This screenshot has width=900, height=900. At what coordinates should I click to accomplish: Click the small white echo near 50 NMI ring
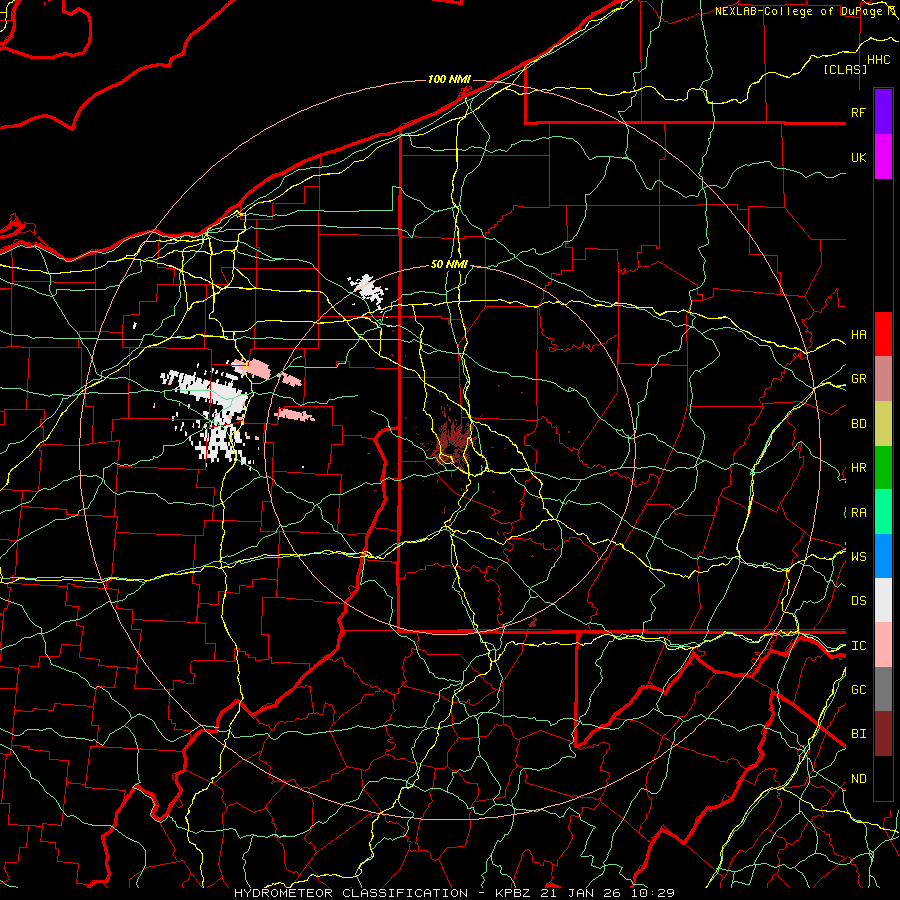(x=367, y=289)
